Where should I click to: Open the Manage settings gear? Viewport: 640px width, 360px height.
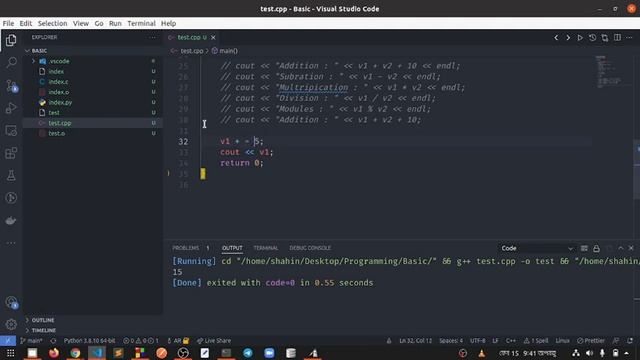pyautogui.click(x=11, y=324)
